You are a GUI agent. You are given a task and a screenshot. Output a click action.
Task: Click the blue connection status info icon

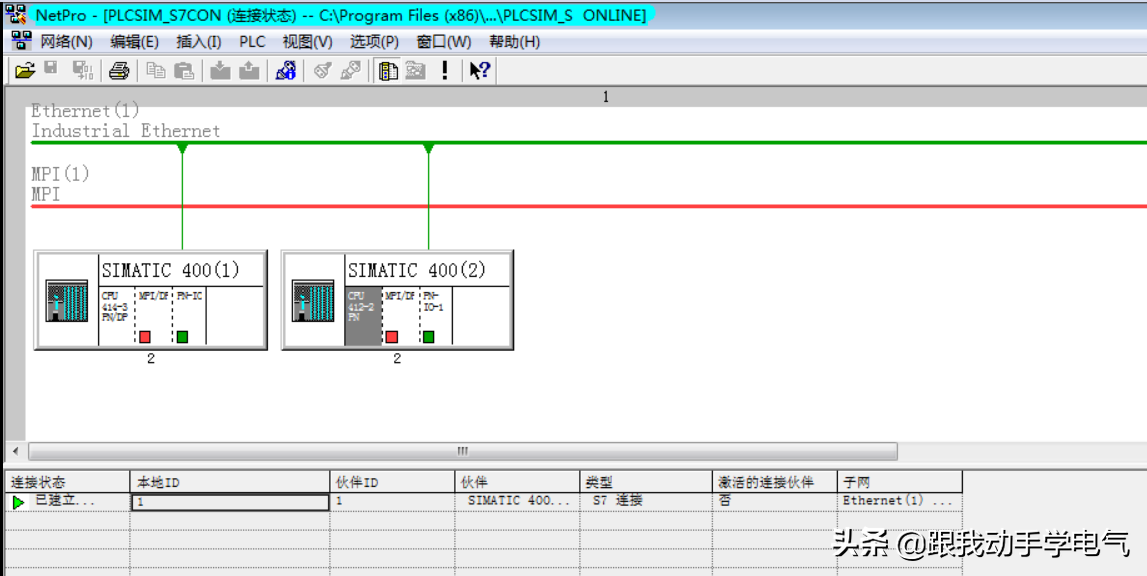point(286,70)
